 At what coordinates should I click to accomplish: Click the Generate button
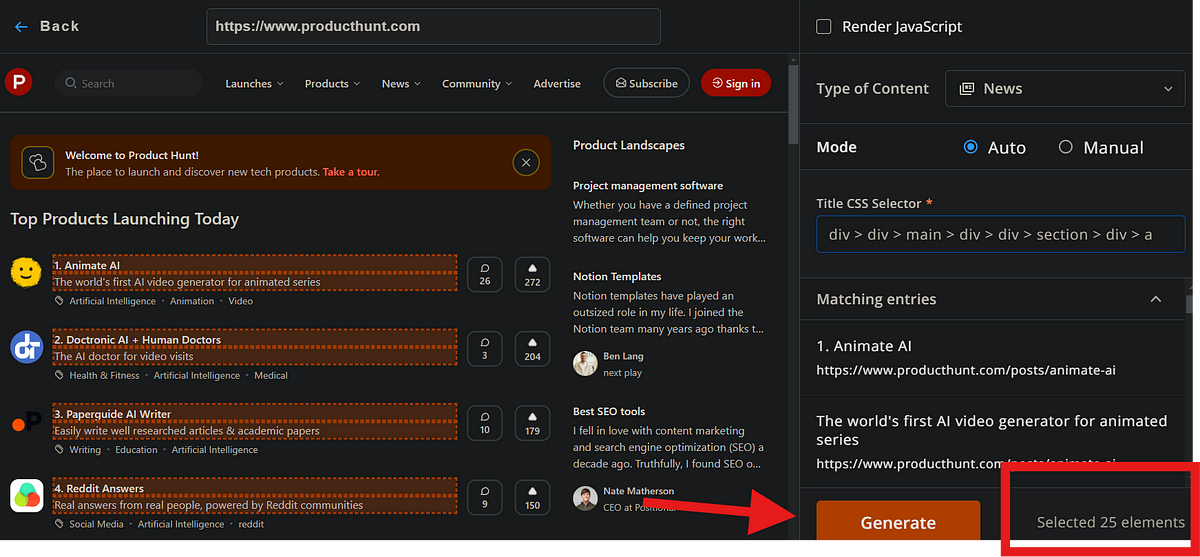click(898, 522)
